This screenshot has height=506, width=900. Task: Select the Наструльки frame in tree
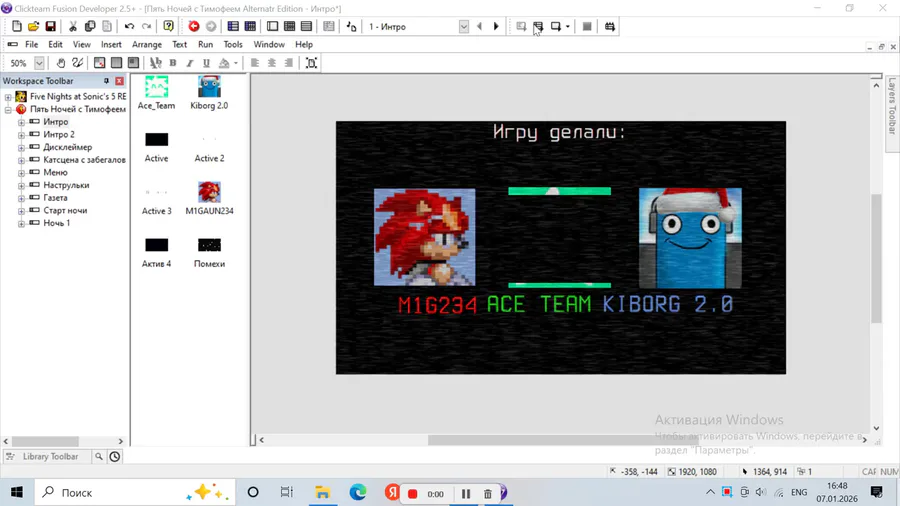[x=66, y=185]
